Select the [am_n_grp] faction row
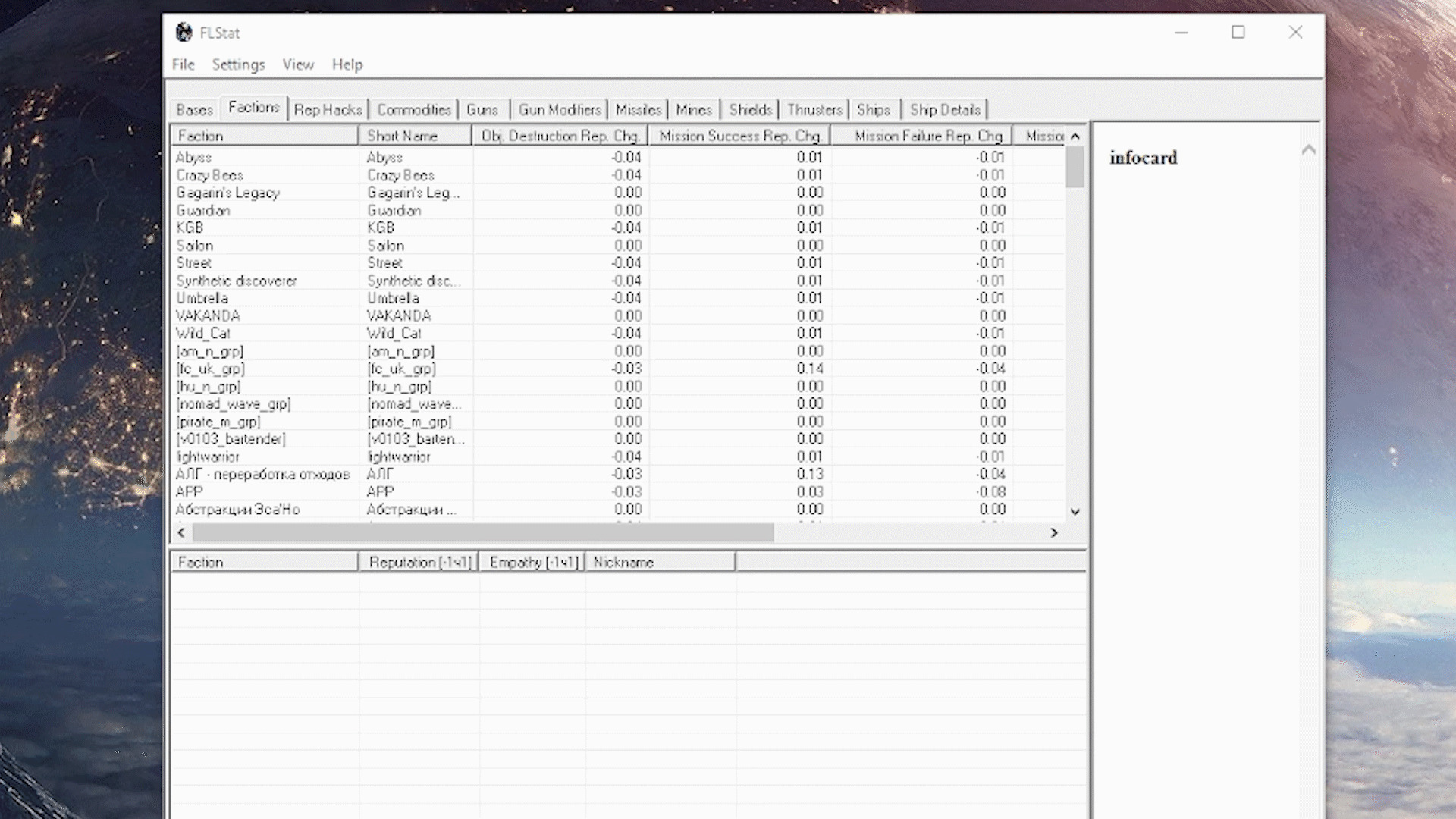 click(618, 351)
